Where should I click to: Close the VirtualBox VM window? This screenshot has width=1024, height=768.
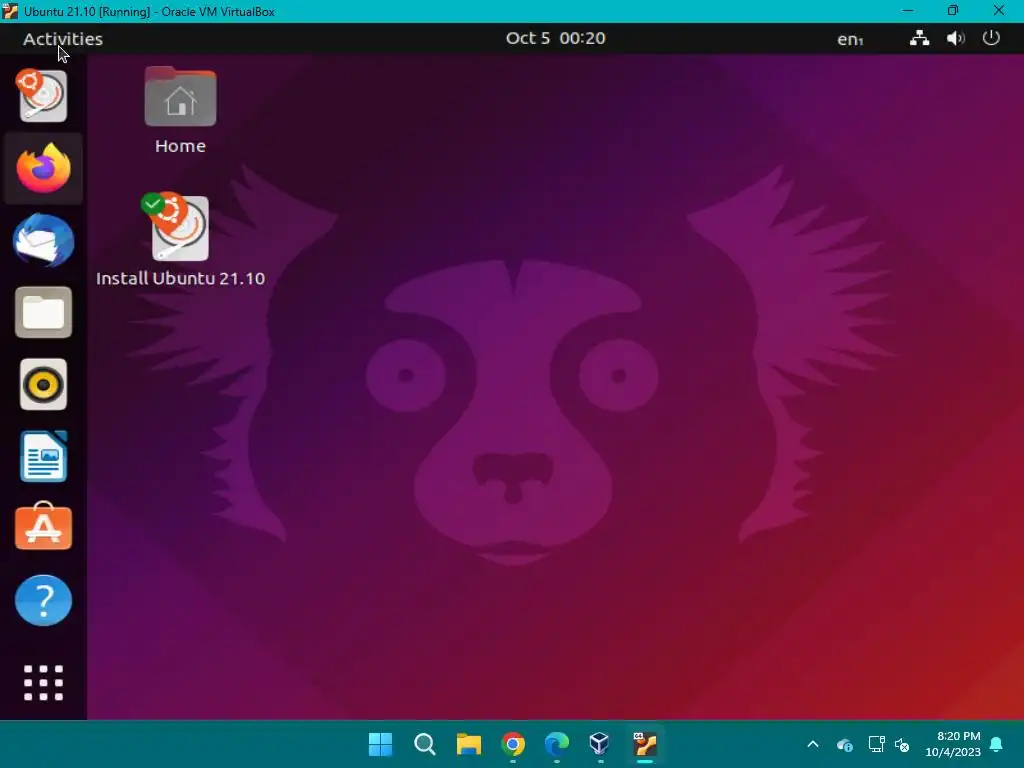point(999,10)
